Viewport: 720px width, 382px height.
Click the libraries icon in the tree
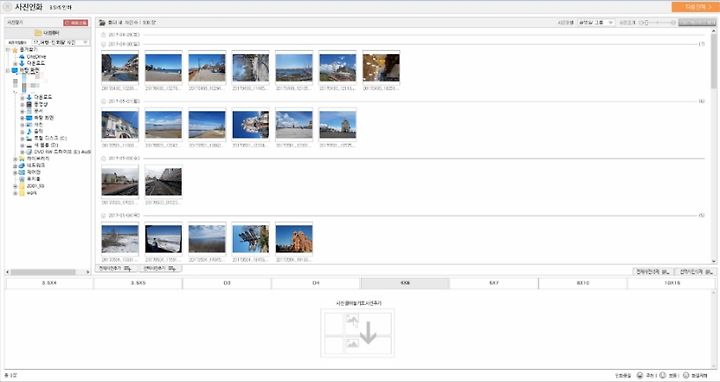(x=22, y=158)
